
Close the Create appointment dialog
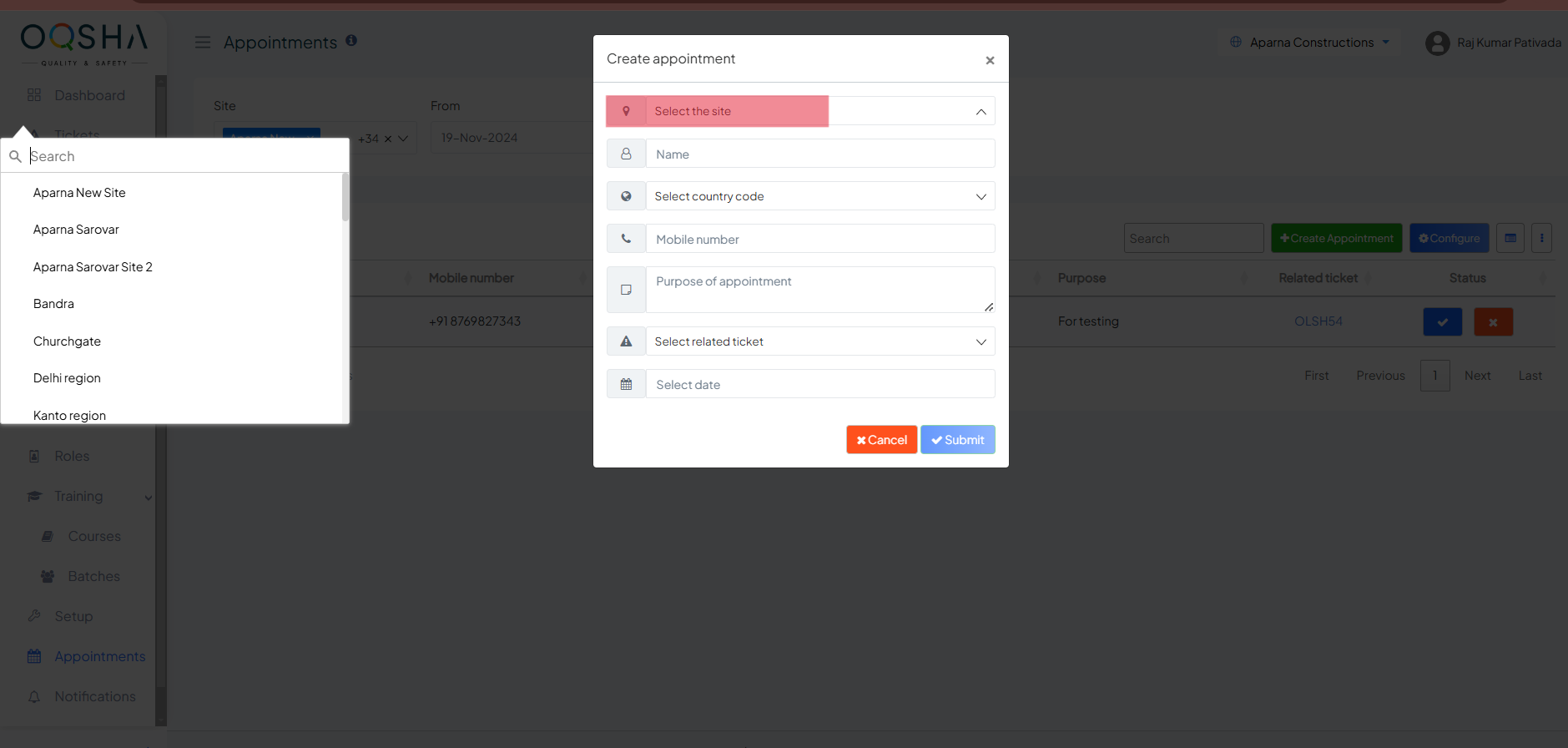(x=990, y=60)
